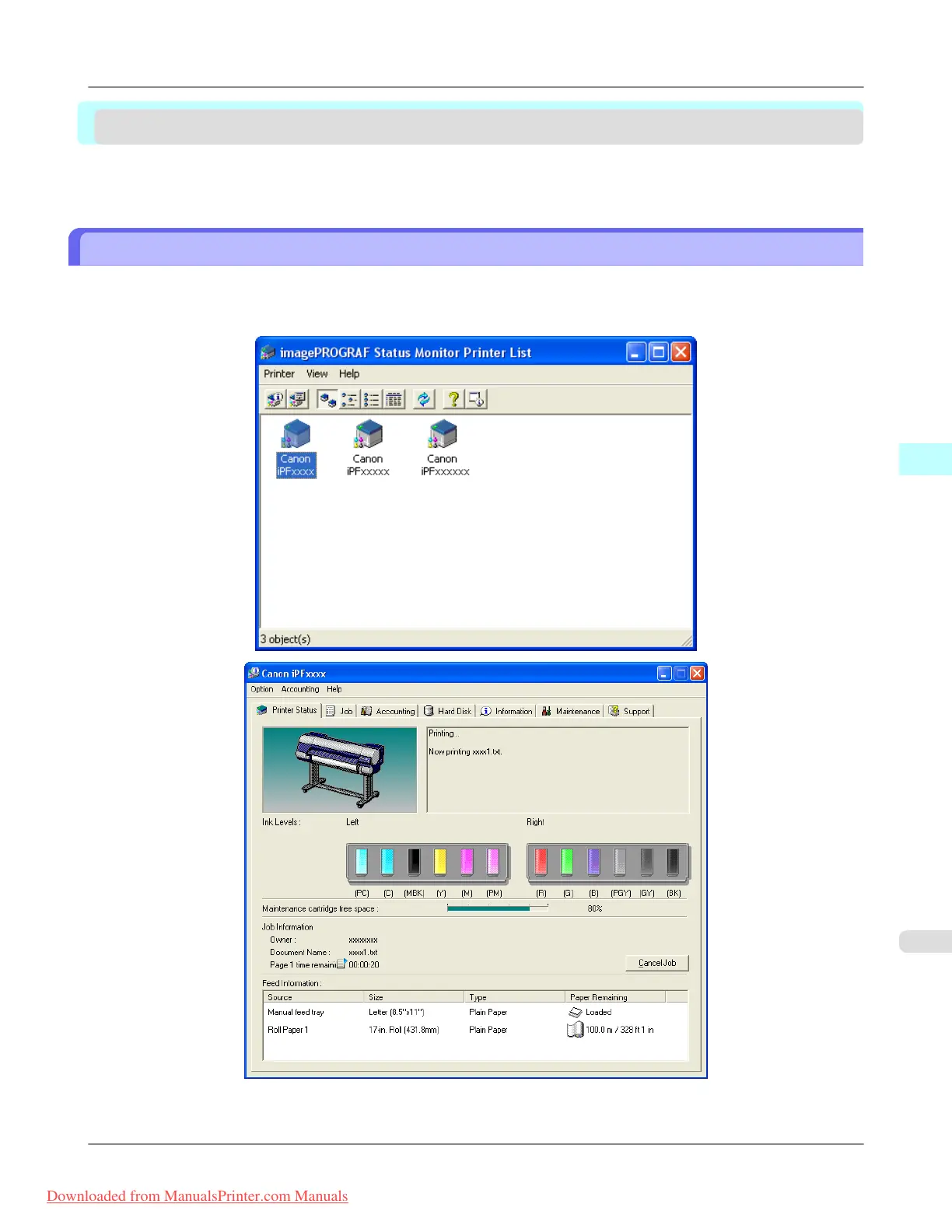Viewport: 952px width, 1232px height.
Task: Click the PGY photo gray ink tank
Action: coord(620,862)
